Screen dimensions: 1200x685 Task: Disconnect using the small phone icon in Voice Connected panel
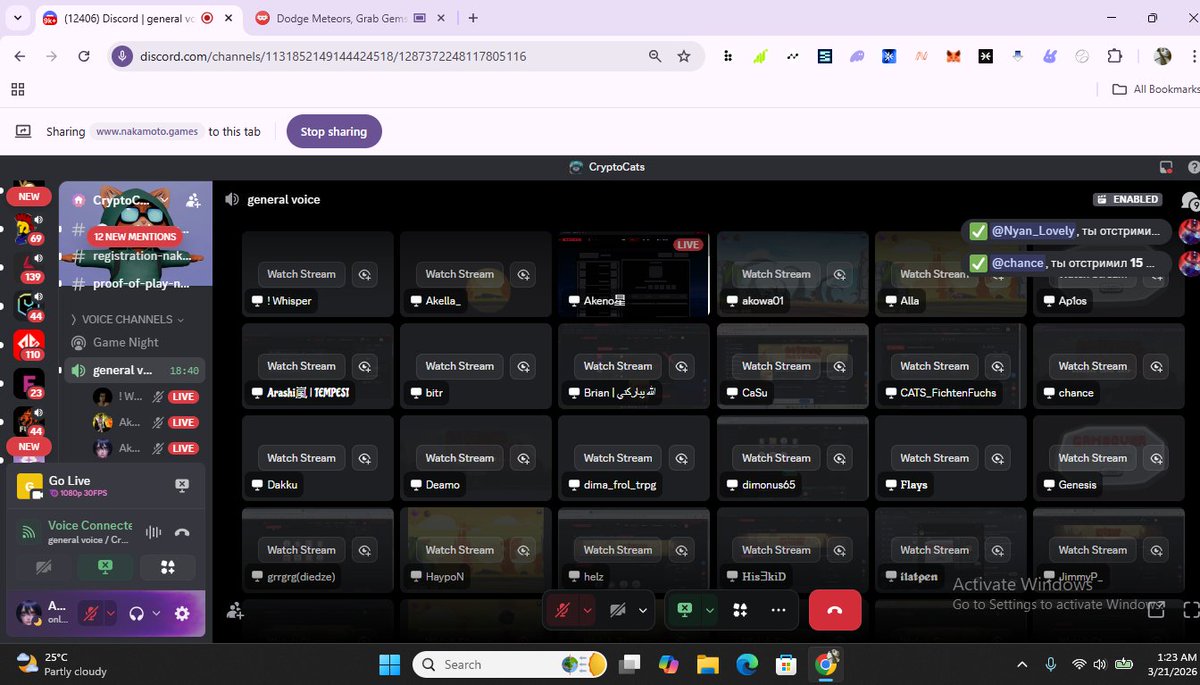point(182,532)
